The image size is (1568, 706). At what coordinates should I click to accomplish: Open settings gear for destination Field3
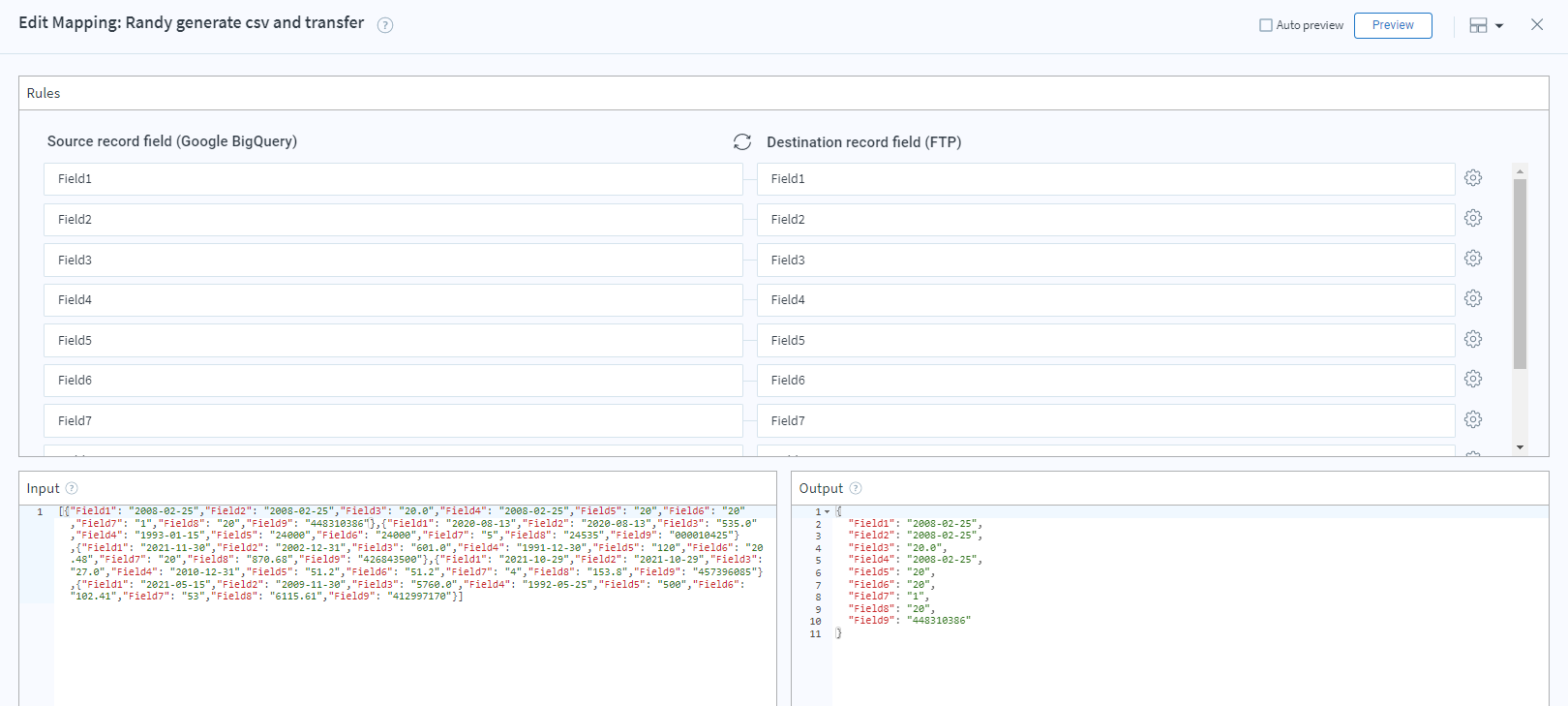1473,259
